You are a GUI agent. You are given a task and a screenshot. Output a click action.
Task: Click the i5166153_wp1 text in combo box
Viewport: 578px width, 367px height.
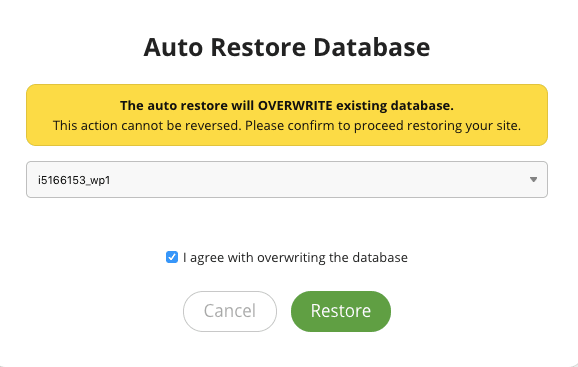74,180
